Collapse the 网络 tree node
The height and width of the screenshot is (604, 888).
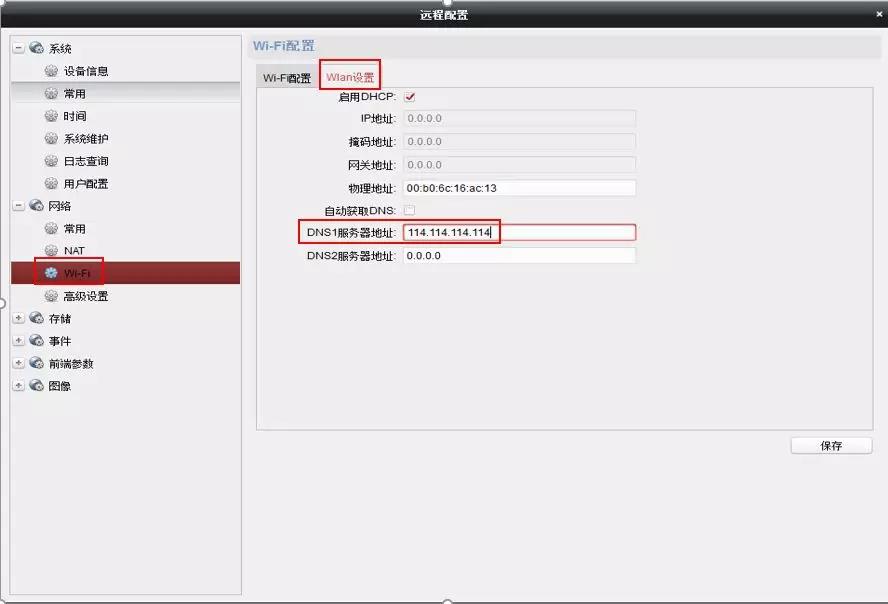click(x=18, y=206)
